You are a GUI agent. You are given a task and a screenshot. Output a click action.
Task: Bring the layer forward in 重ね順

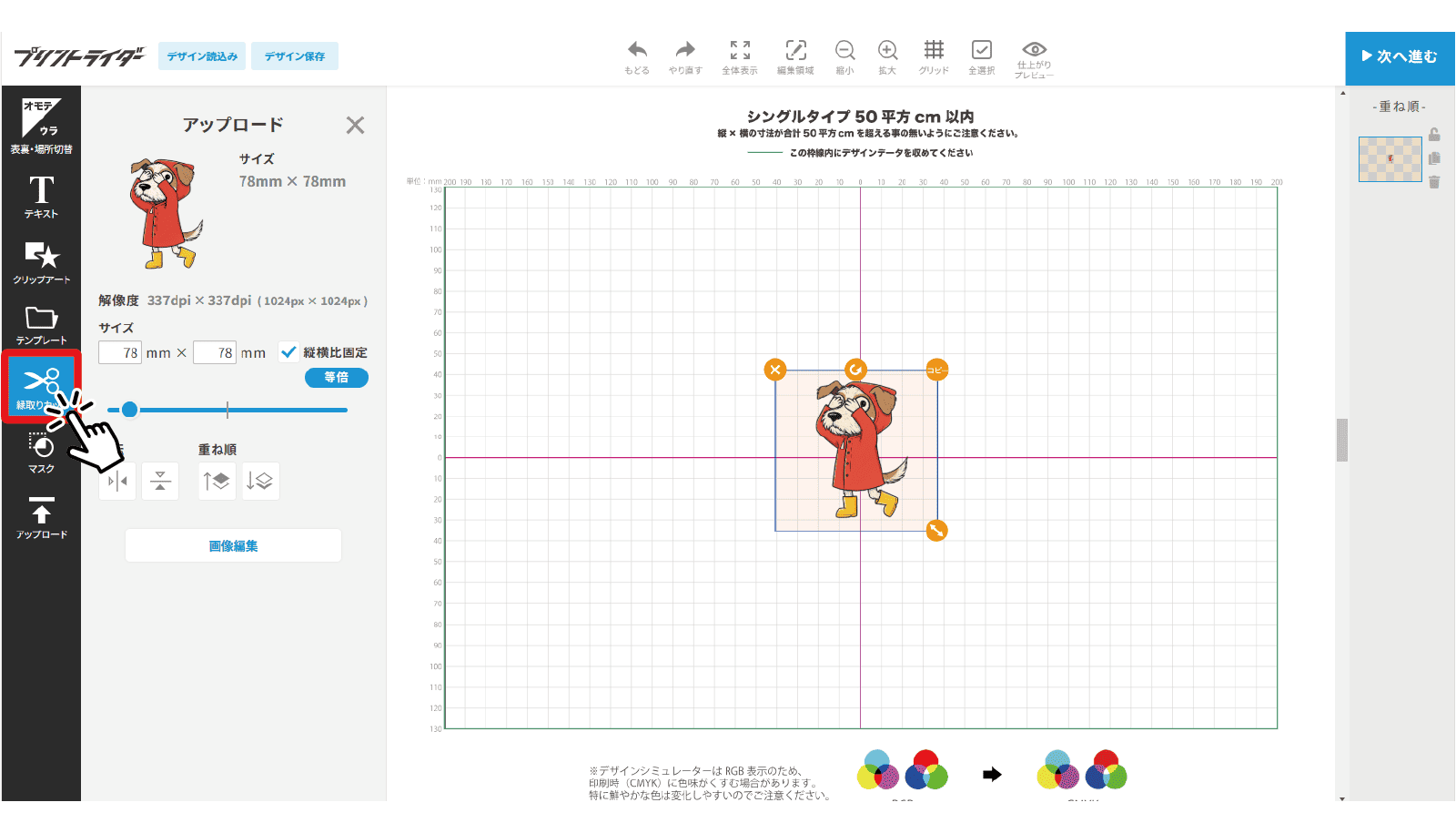(217, 482)
